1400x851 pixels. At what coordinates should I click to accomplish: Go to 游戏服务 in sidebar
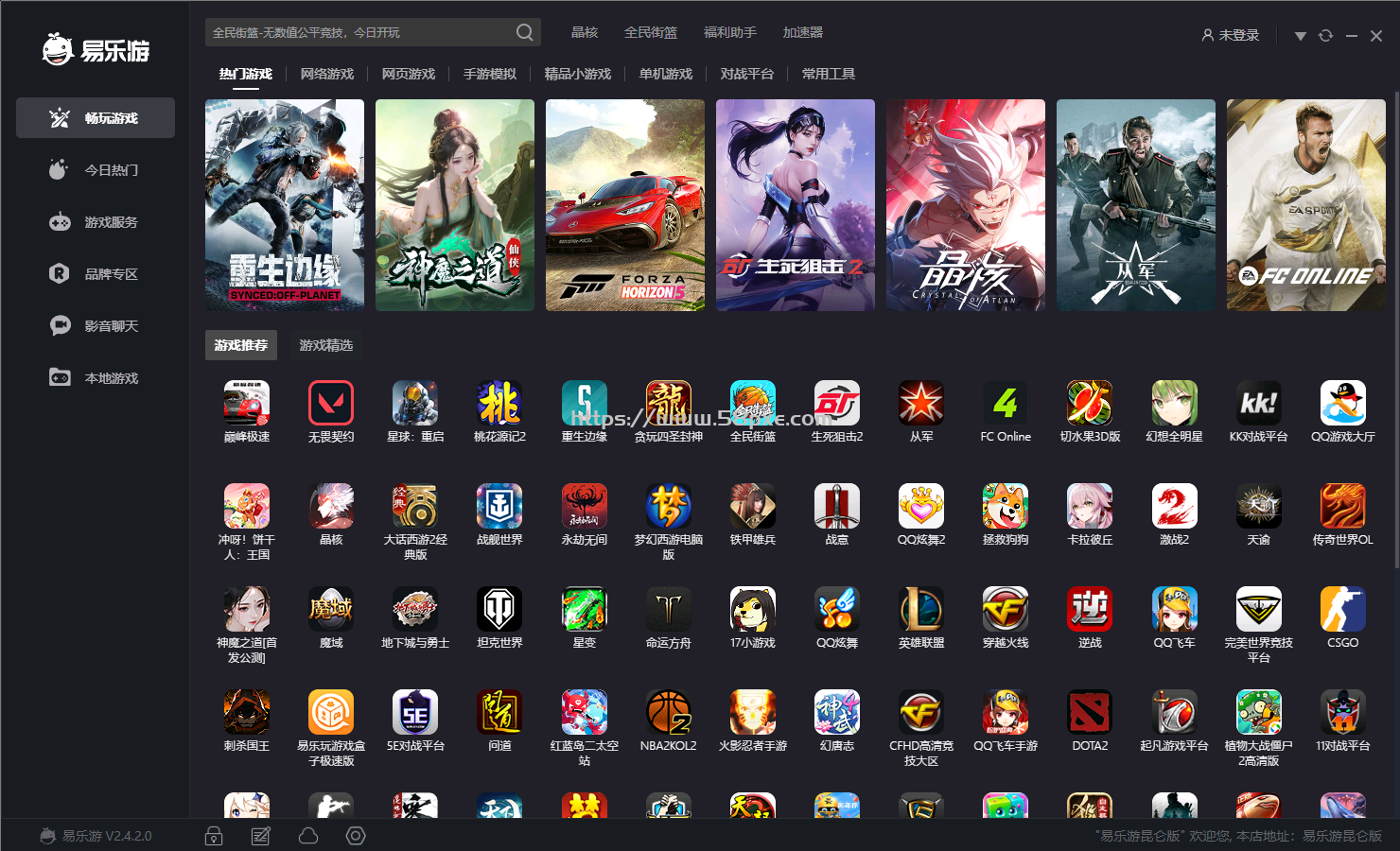click(x=96, y=222)
